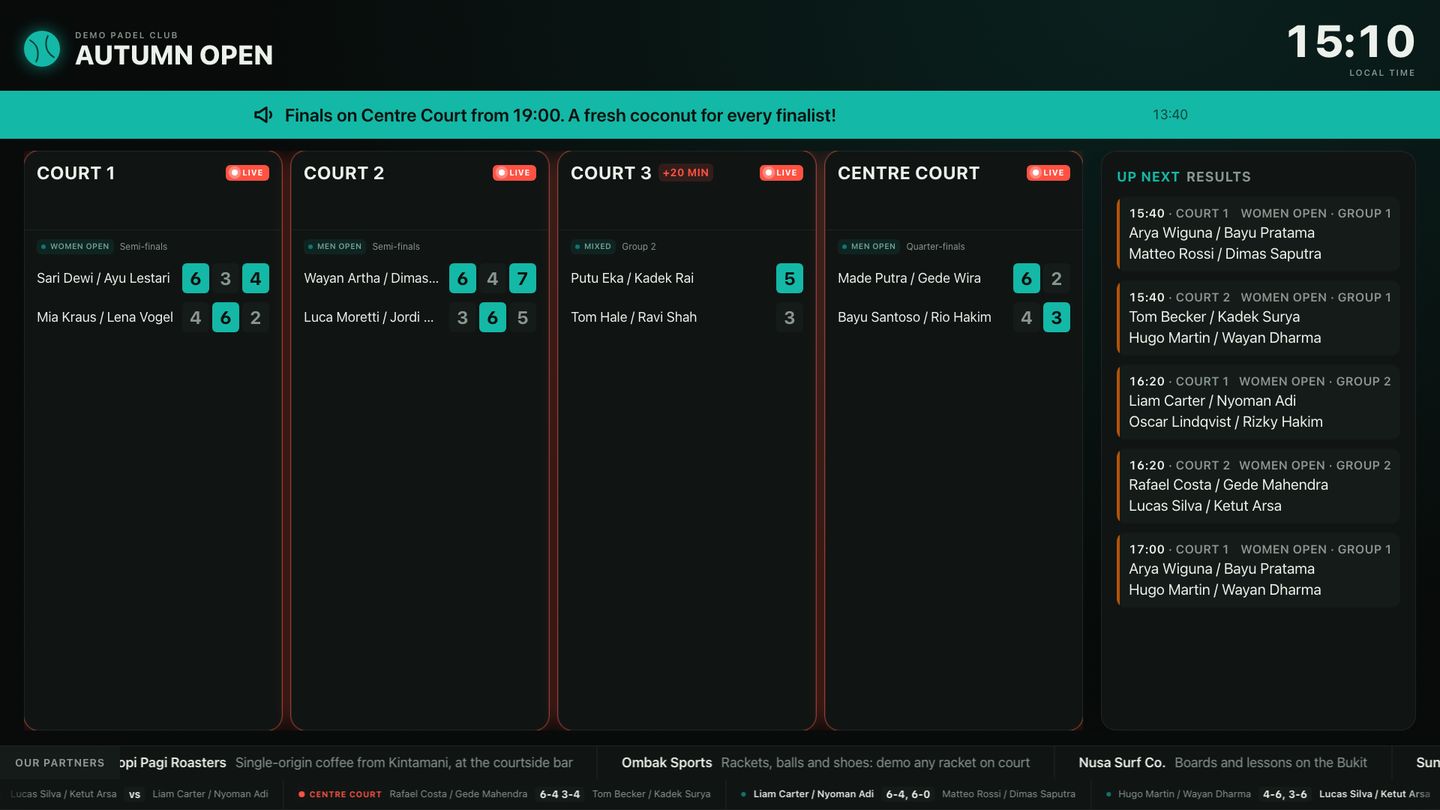This screenshot has height=810, width=1440.
Task: Click the 13:40 announcement timestamp
Action: point(1170,115)
